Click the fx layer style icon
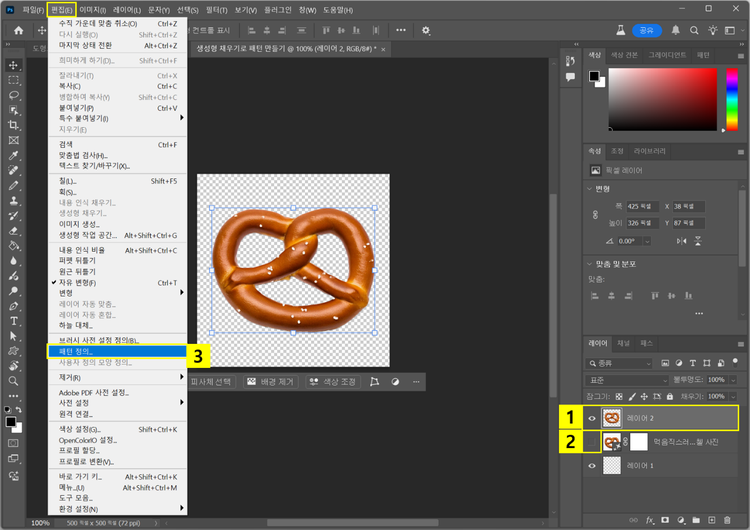 click(x=649, y=520)
